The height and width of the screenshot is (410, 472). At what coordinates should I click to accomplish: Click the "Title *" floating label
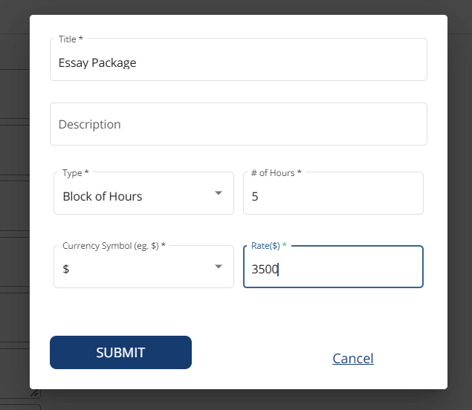coord(71,39)
